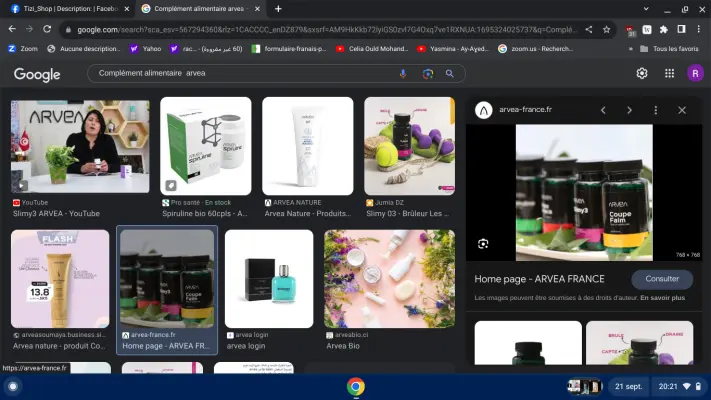Open the tab search dropdown arrow

pos(646,9)
